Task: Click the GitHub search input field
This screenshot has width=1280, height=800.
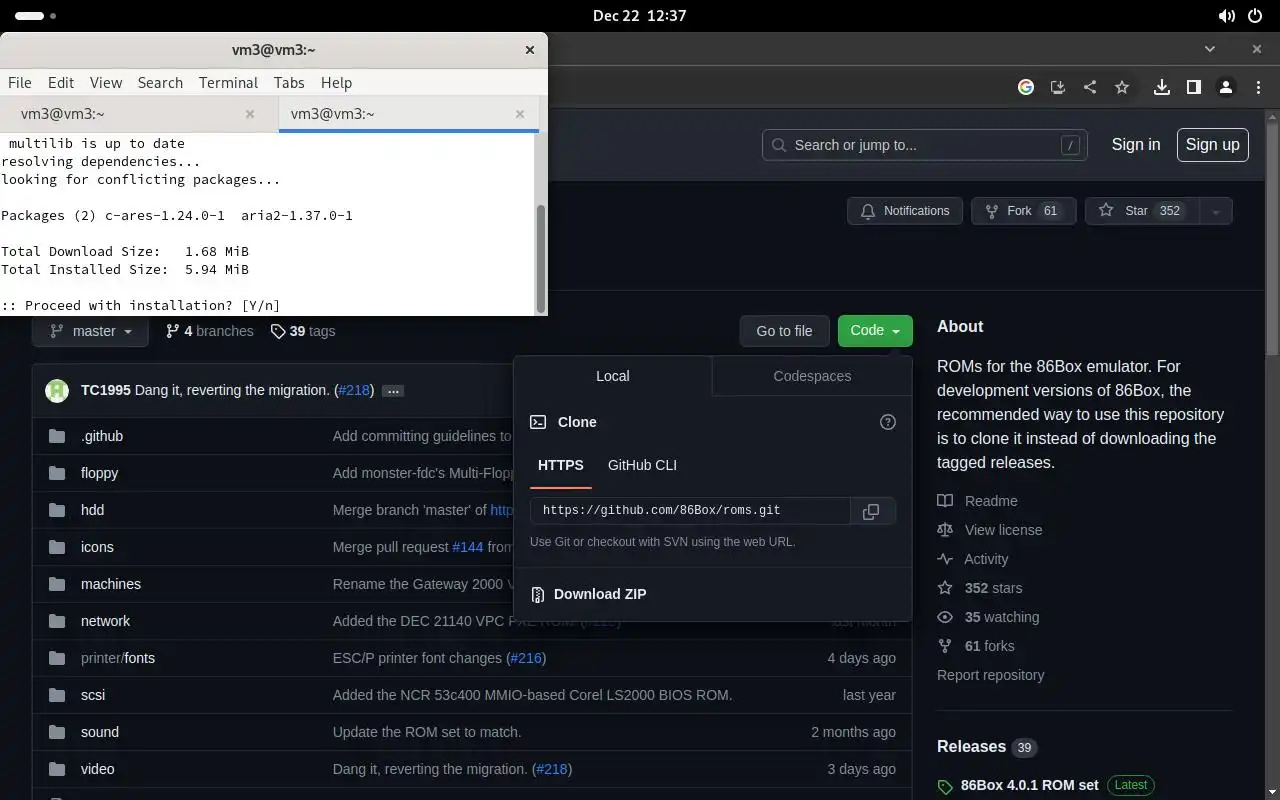Action: [925, 145]
